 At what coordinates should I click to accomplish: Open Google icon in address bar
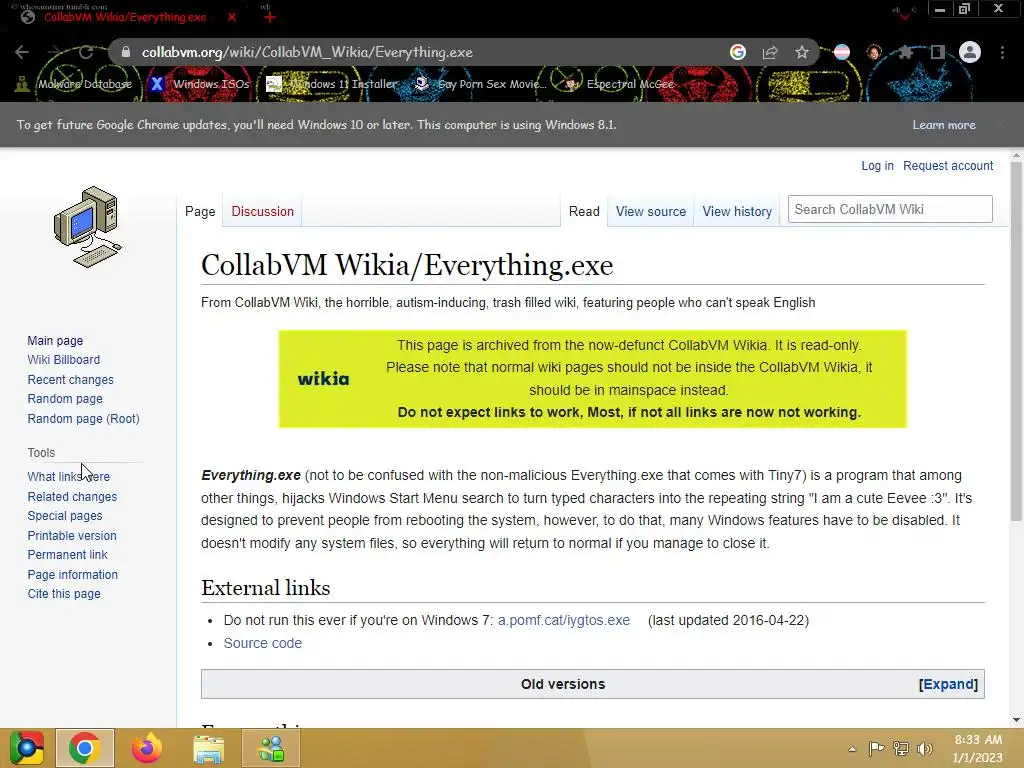pyautogui.click(x=738, y=52)
